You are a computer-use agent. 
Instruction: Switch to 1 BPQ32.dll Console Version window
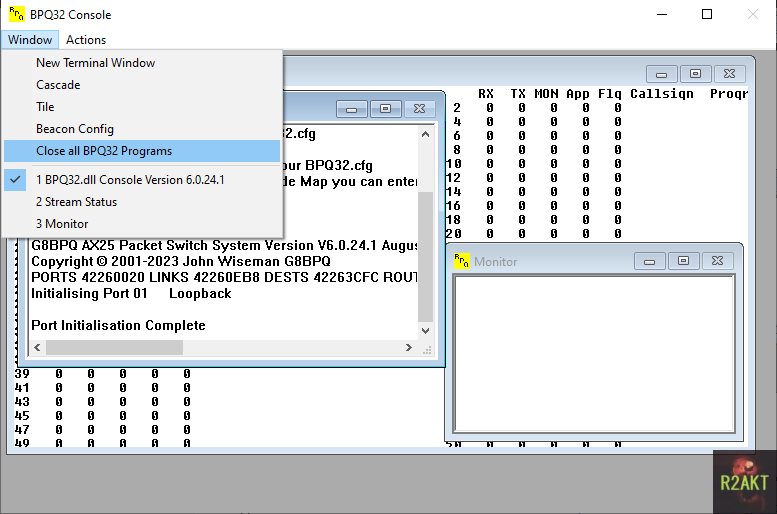[142, 180]
